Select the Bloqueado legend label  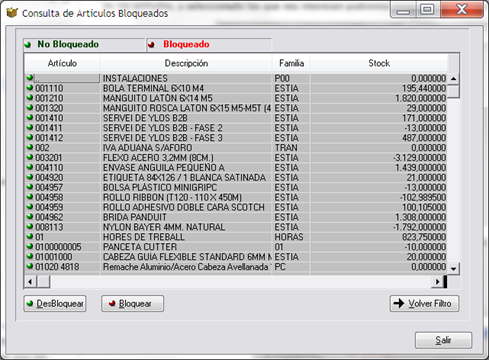[x=186, y=44]
